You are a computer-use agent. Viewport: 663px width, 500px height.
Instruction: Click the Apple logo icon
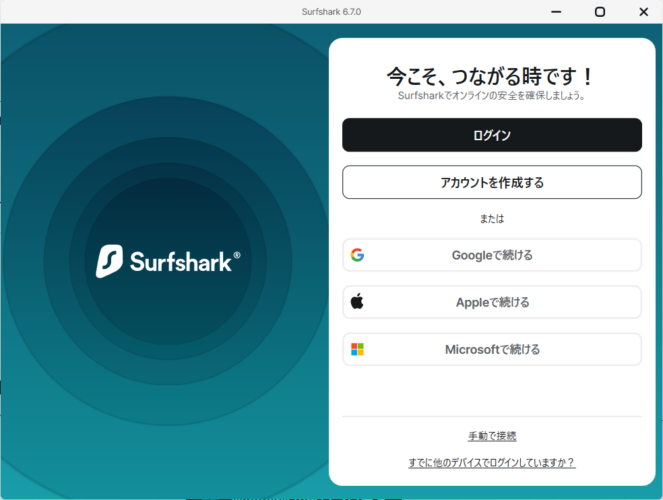click(357, 301)
